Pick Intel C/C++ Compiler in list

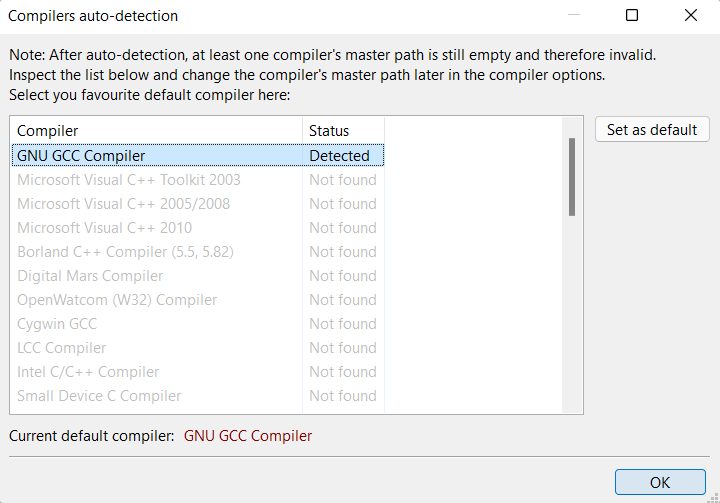[88, 372]
